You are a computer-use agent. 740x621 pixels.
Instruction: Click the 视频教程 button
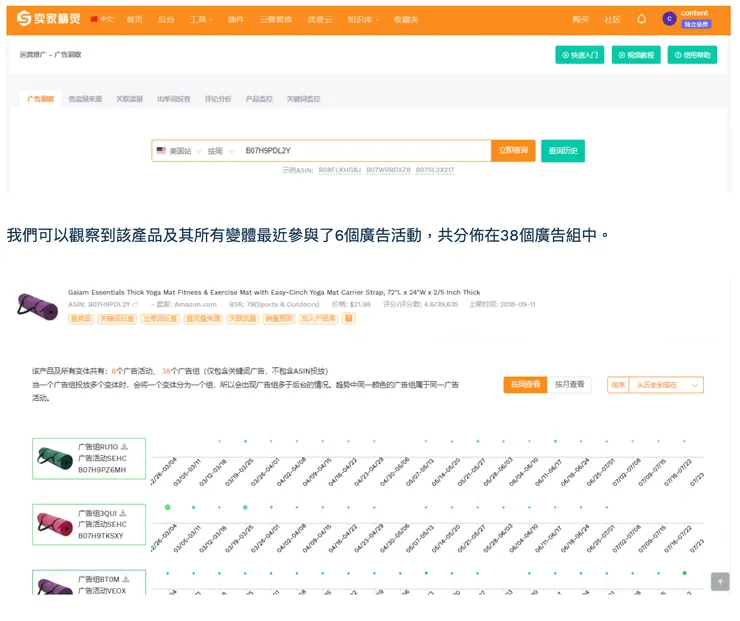tap(636, 55)
